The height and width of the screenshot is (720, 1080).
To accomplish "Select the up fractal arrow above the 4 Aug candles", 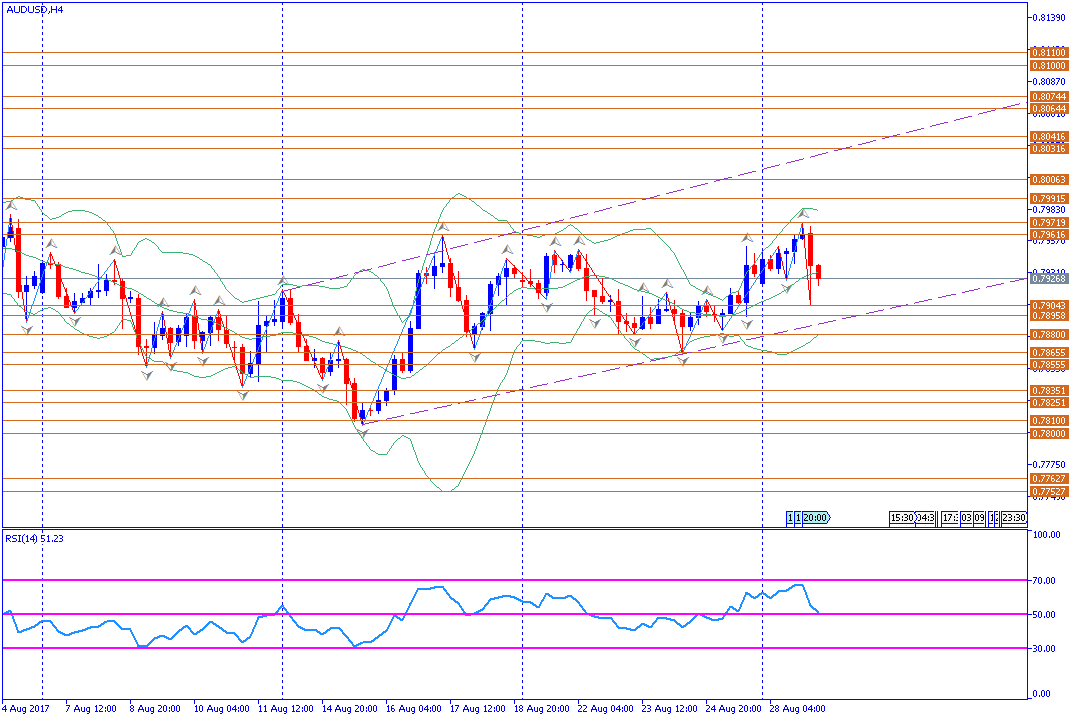I will tap(11, 205).
